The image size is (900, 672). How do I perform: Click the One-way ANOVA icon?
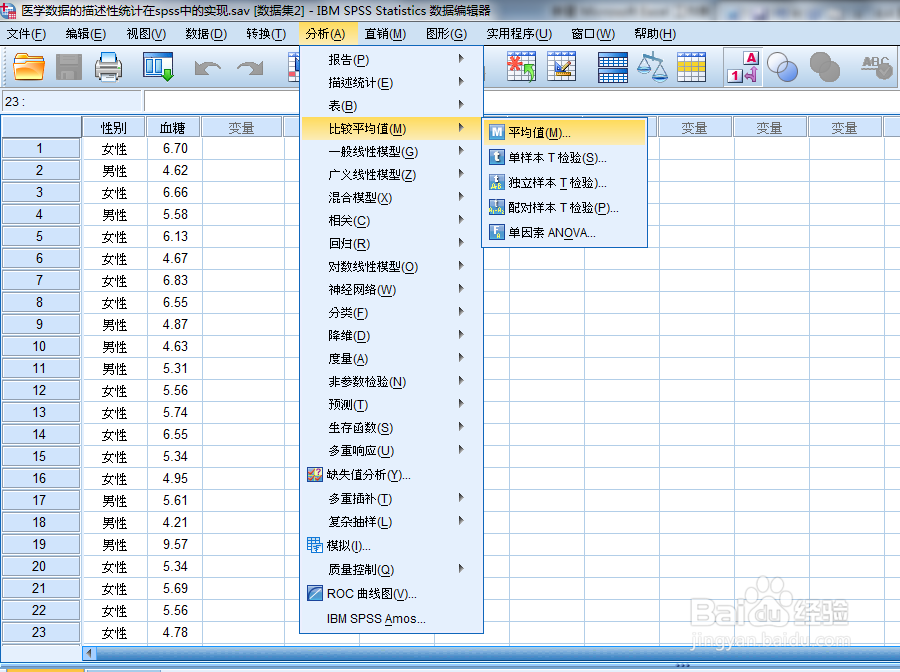(x=496, y=232)
